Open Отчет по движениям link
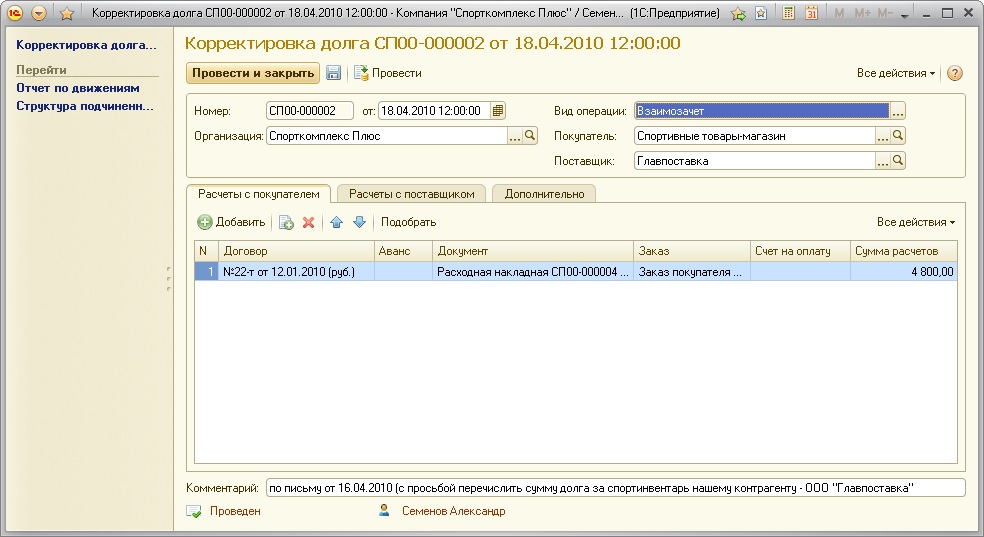The image size is (984, 537). [x=78, y=88]
